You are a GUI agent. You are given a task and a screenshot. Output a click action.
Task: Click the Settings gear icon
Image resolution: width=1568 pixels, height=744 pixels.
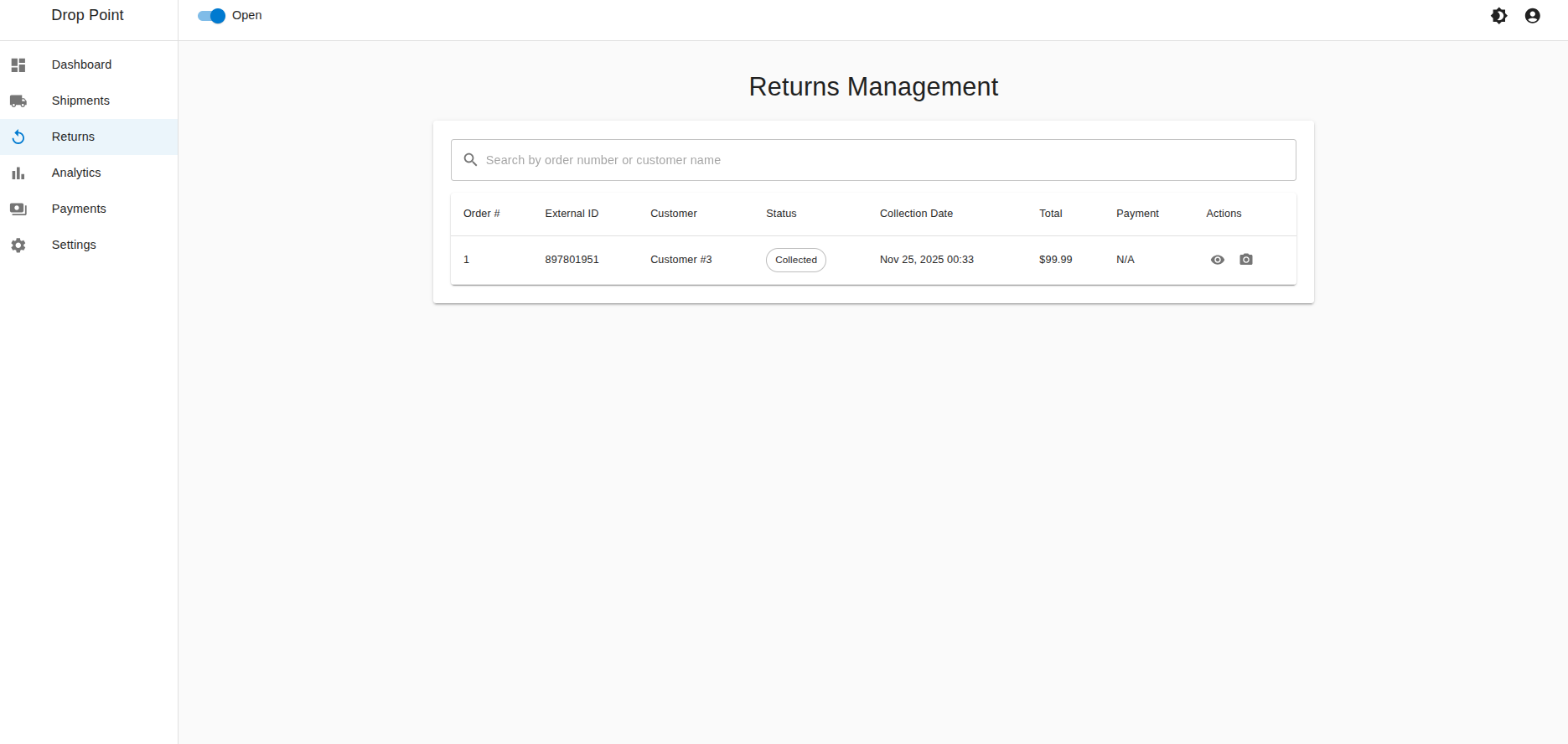(18, 245)
